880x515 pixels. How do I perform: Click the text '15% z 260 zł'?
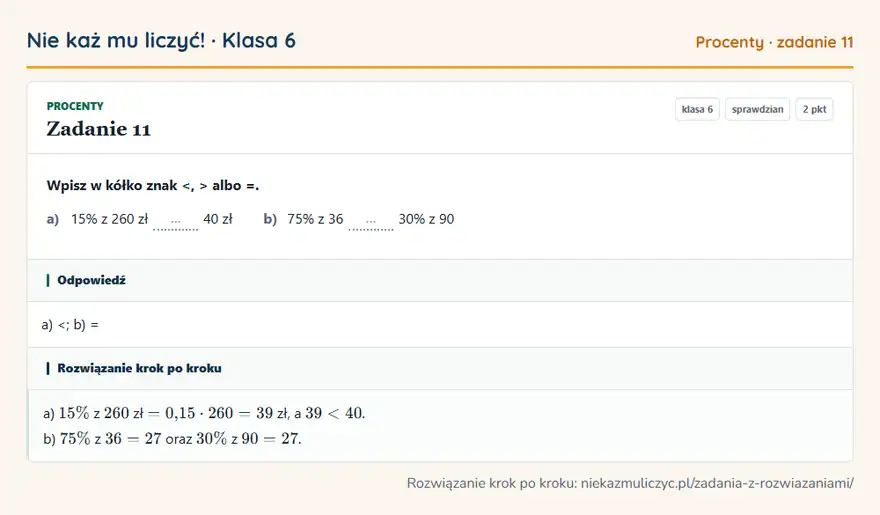pos(109,219)
